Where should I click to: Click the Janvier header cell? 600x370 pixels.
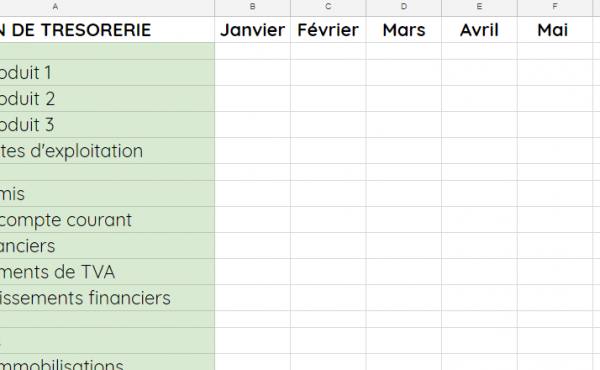tap(253, 29)
